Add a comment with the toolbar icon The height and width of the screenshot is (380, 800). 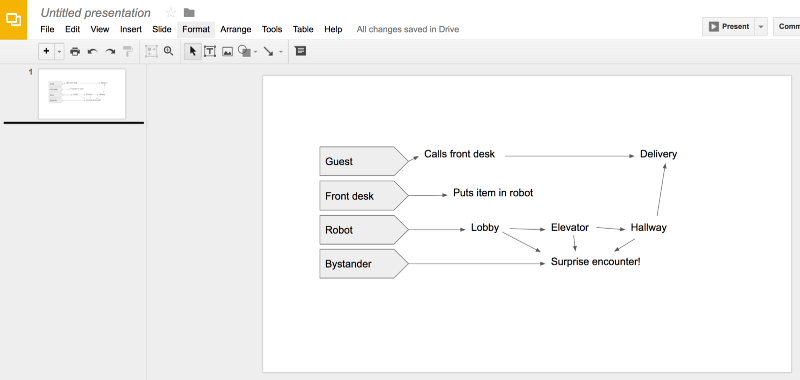(x=301, y=51)
